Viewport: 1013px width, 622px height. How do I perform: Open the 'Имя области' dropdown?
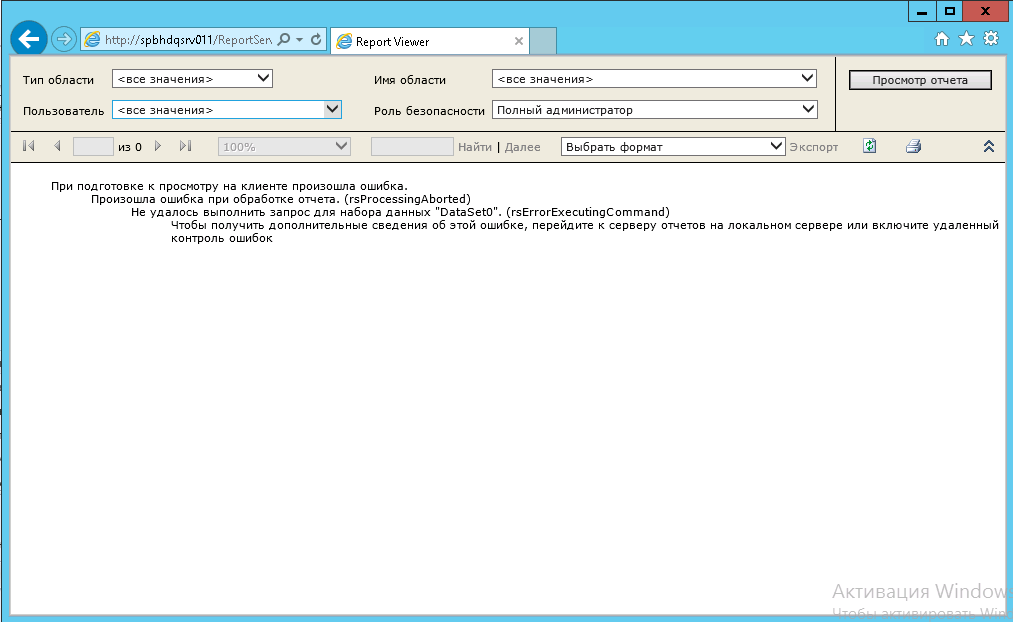[808, 79]
